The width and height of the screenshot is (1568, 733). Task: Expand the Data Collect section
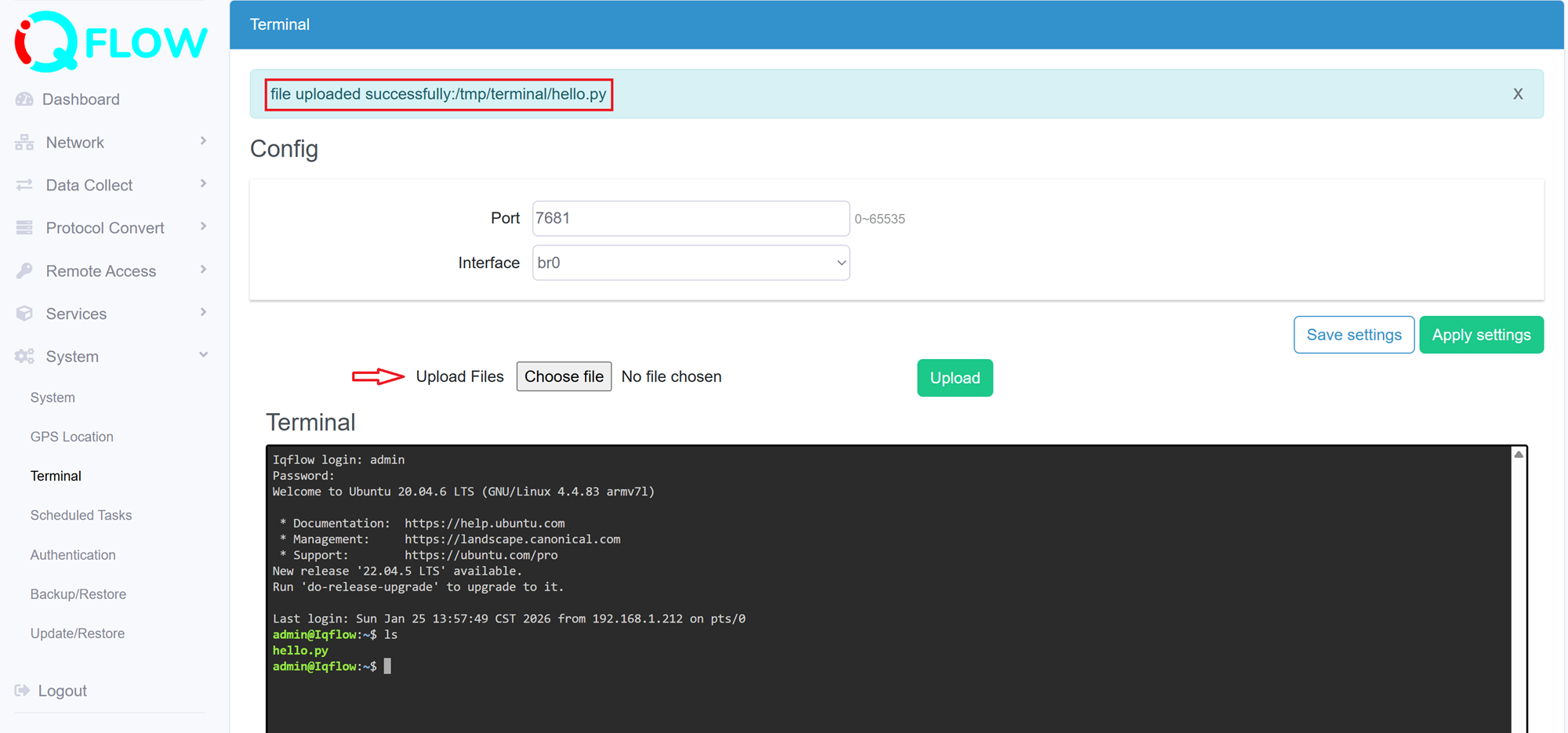203,183
